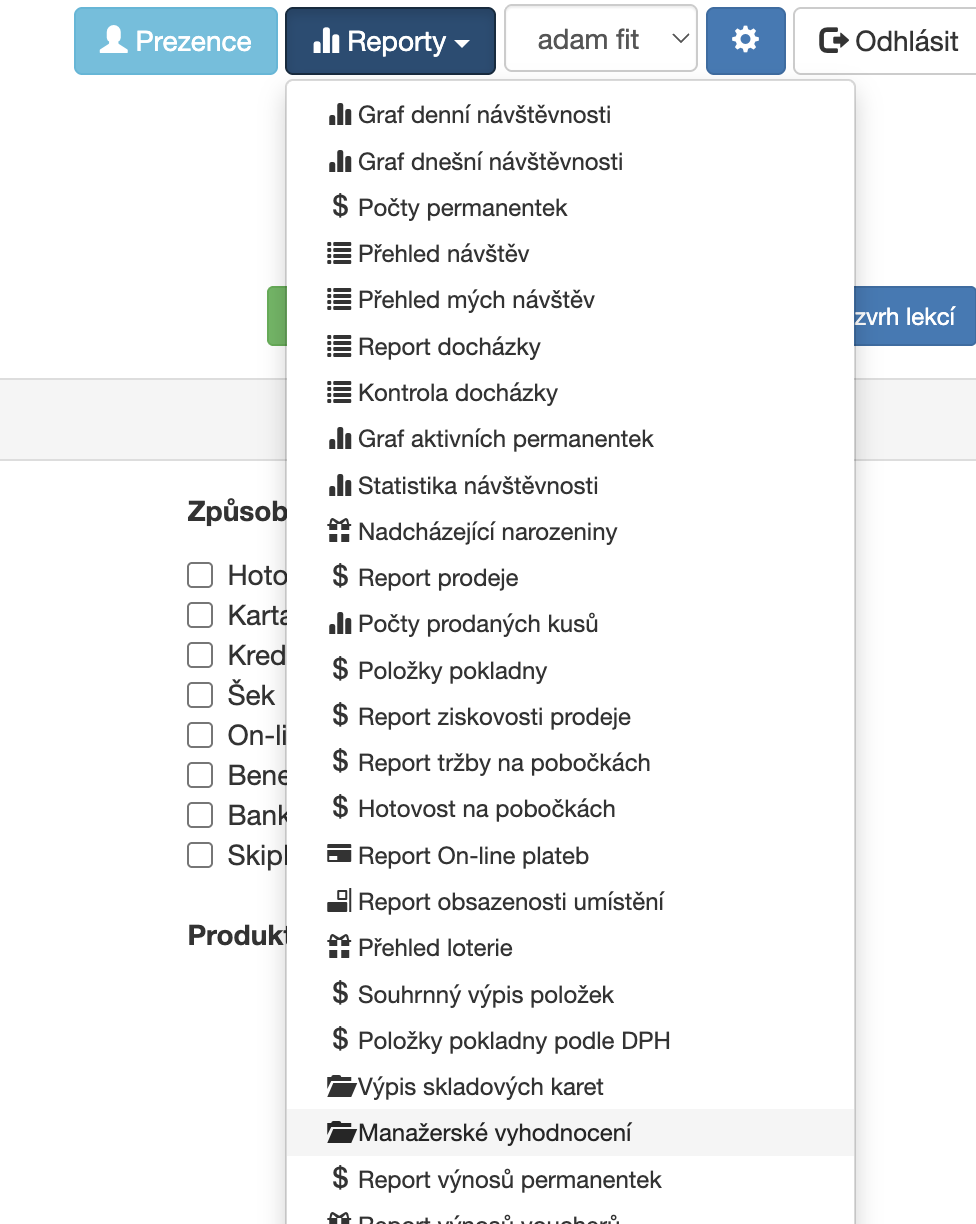Tick the Skip payment checkbox at list bottom

click(x=200, y=855)
